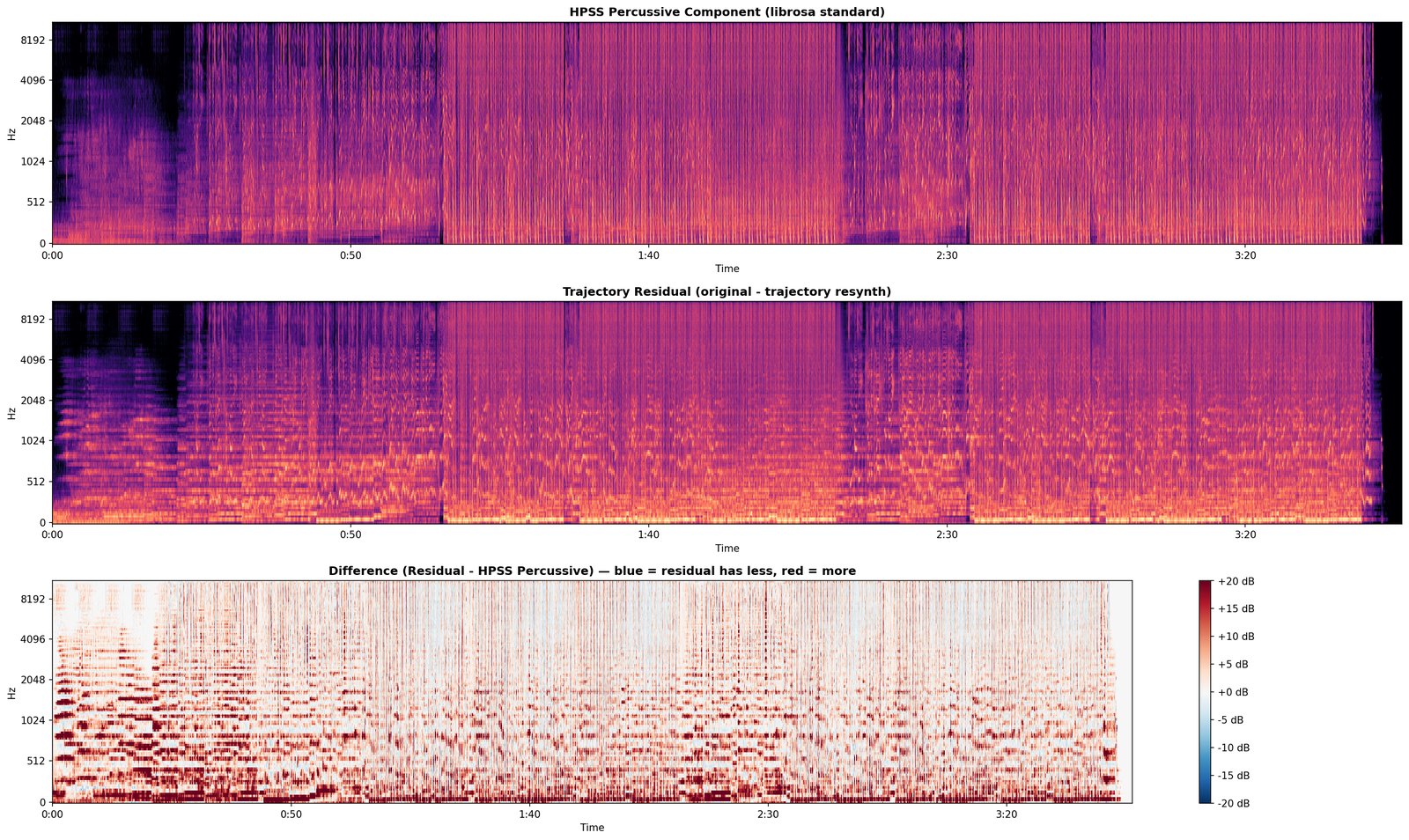This screenshot has width=1409, height=840.
Task: Click the 512 Hz tick on HPSS plot
Action: coord(35,202)
